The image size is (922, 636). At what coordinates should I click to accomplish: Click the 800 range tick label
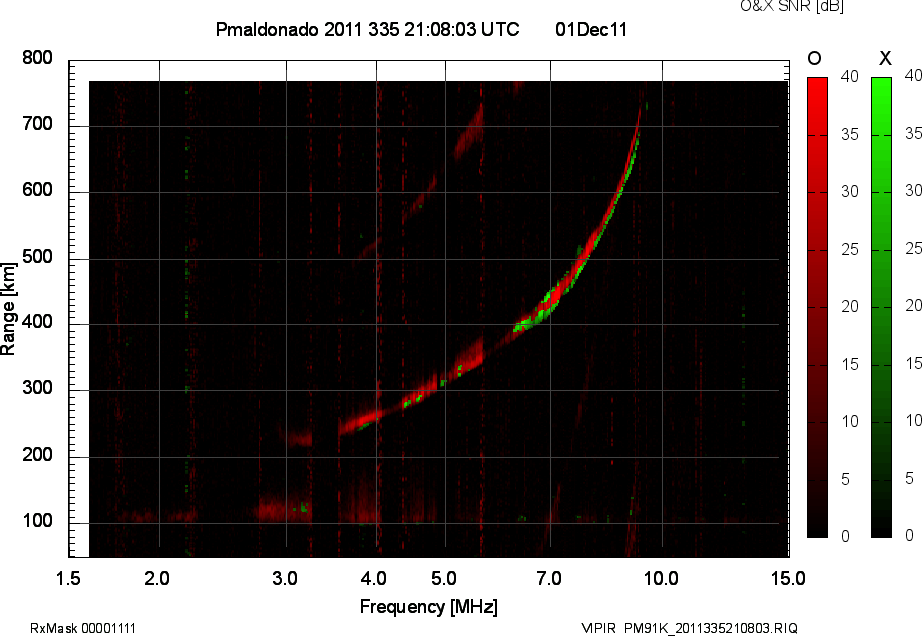click(x=37, y=58)
